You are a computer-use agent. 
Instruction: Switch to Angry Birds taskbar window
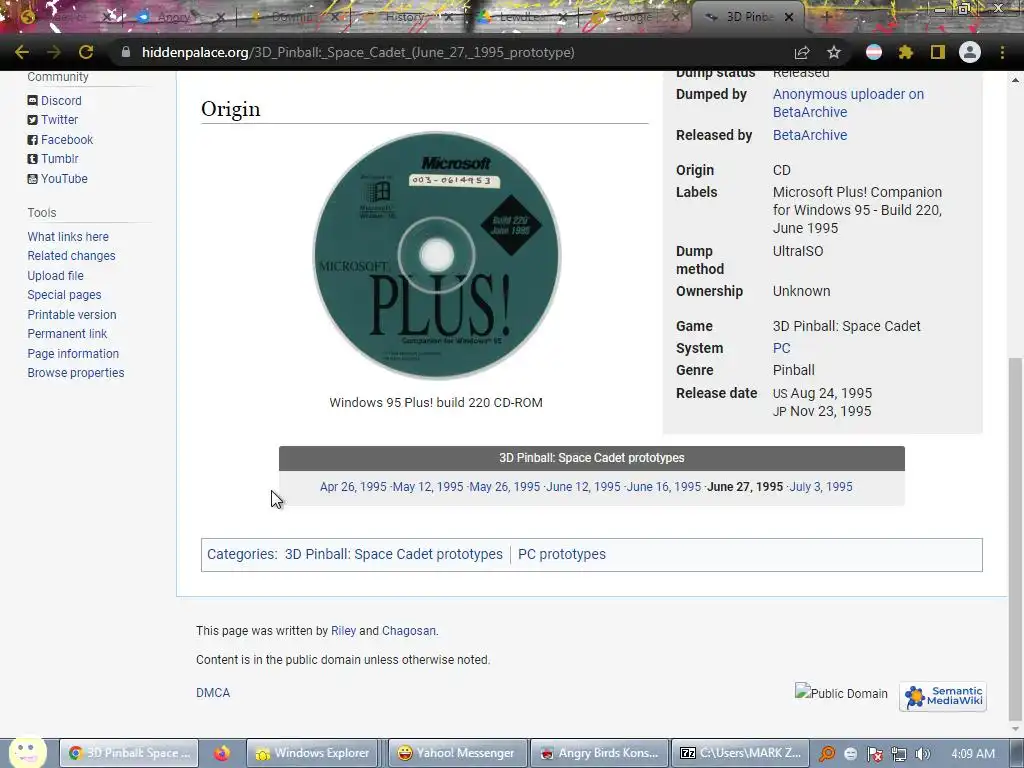tap(600, 753)
